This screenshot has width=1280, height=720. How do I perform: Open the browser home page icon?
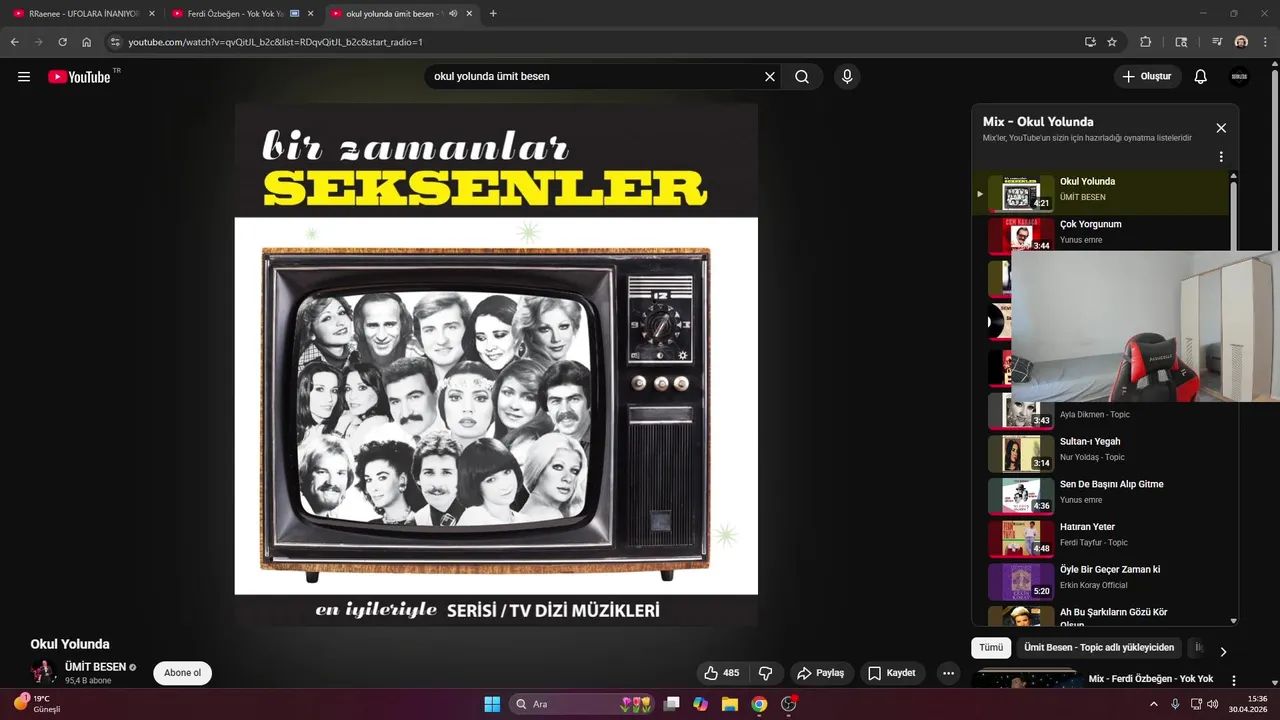tap(87, 42)
